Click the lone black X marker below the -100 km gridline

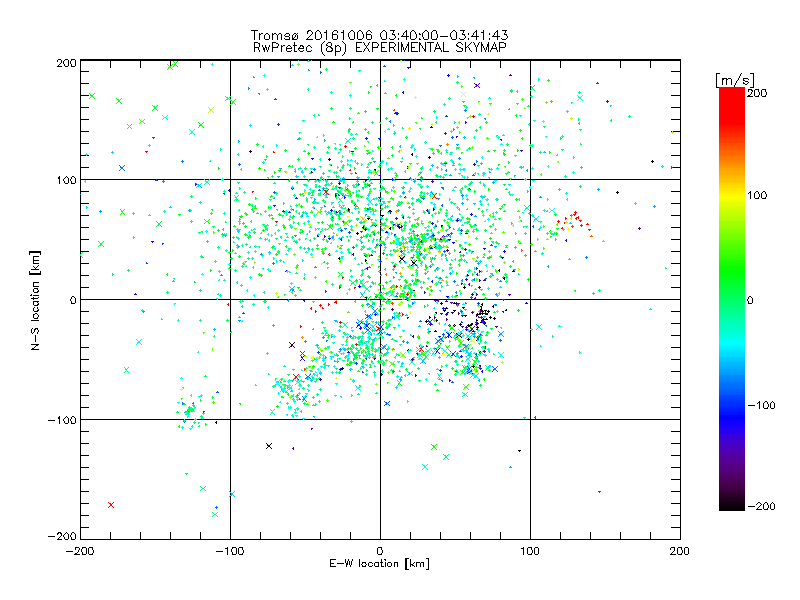coord(269,446)
